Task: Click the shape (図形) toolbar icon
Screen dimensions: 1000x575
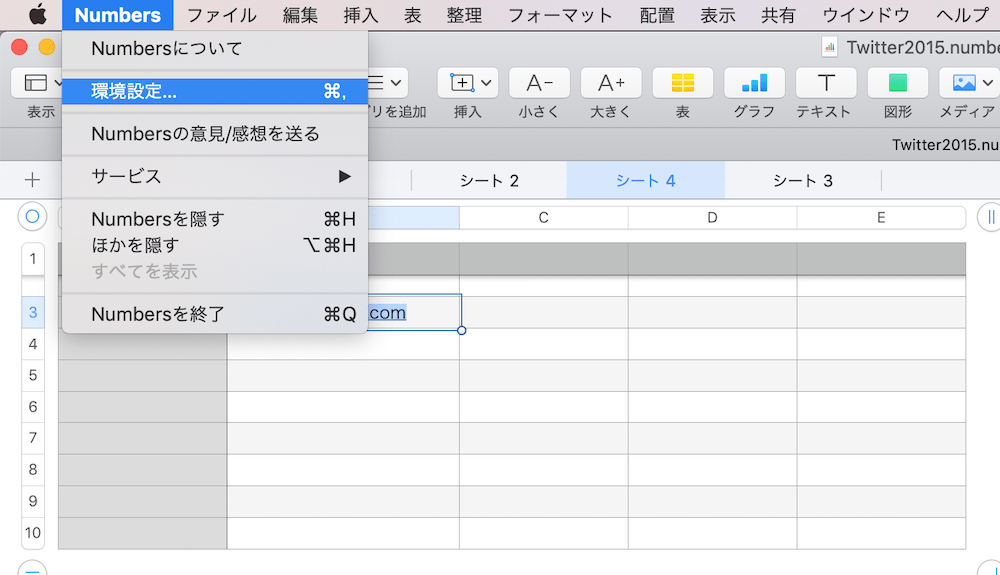Action: [897, 83]
